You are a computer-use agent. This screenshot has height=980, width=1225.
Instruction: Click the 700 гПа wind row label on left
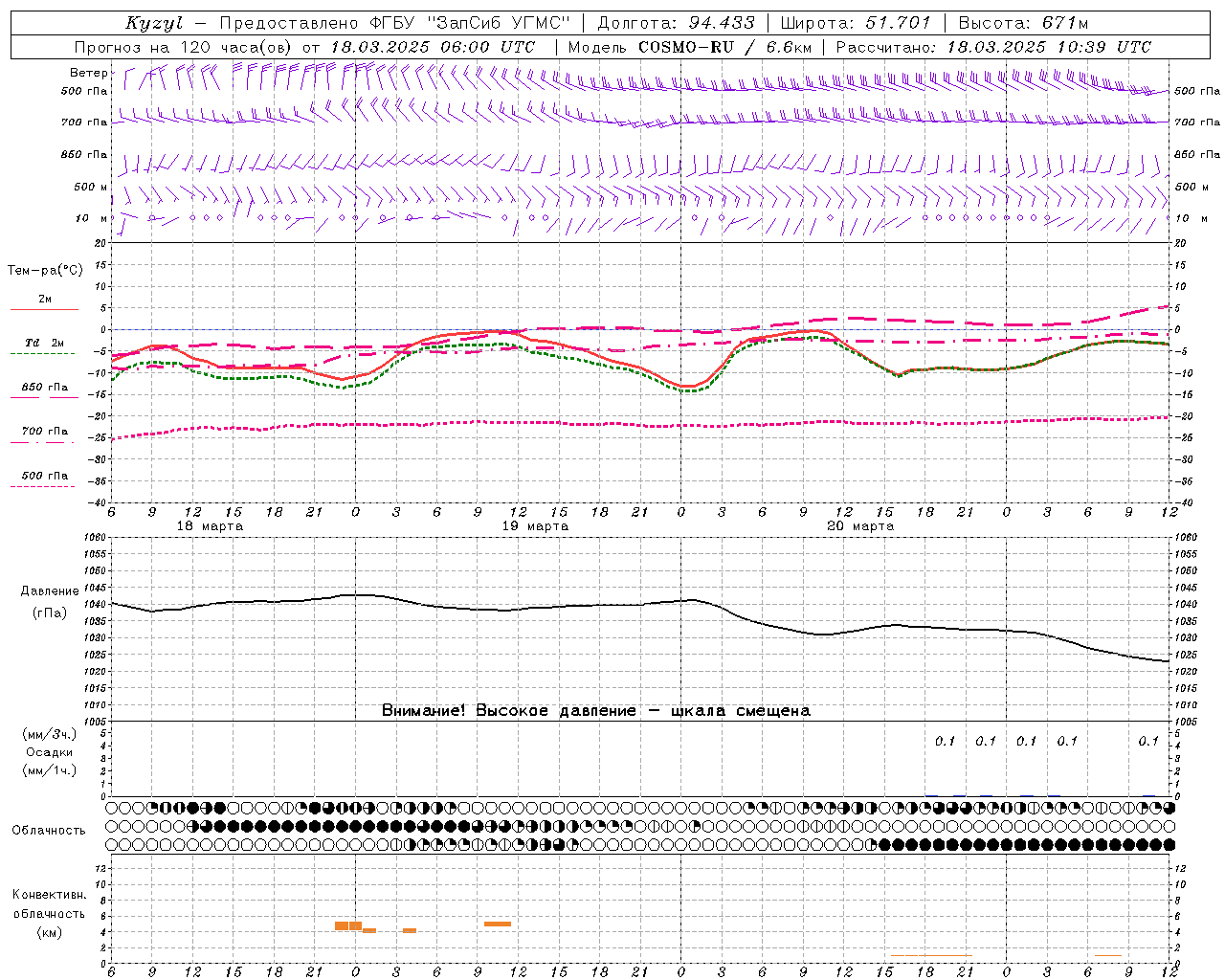(x=84, y=122)
